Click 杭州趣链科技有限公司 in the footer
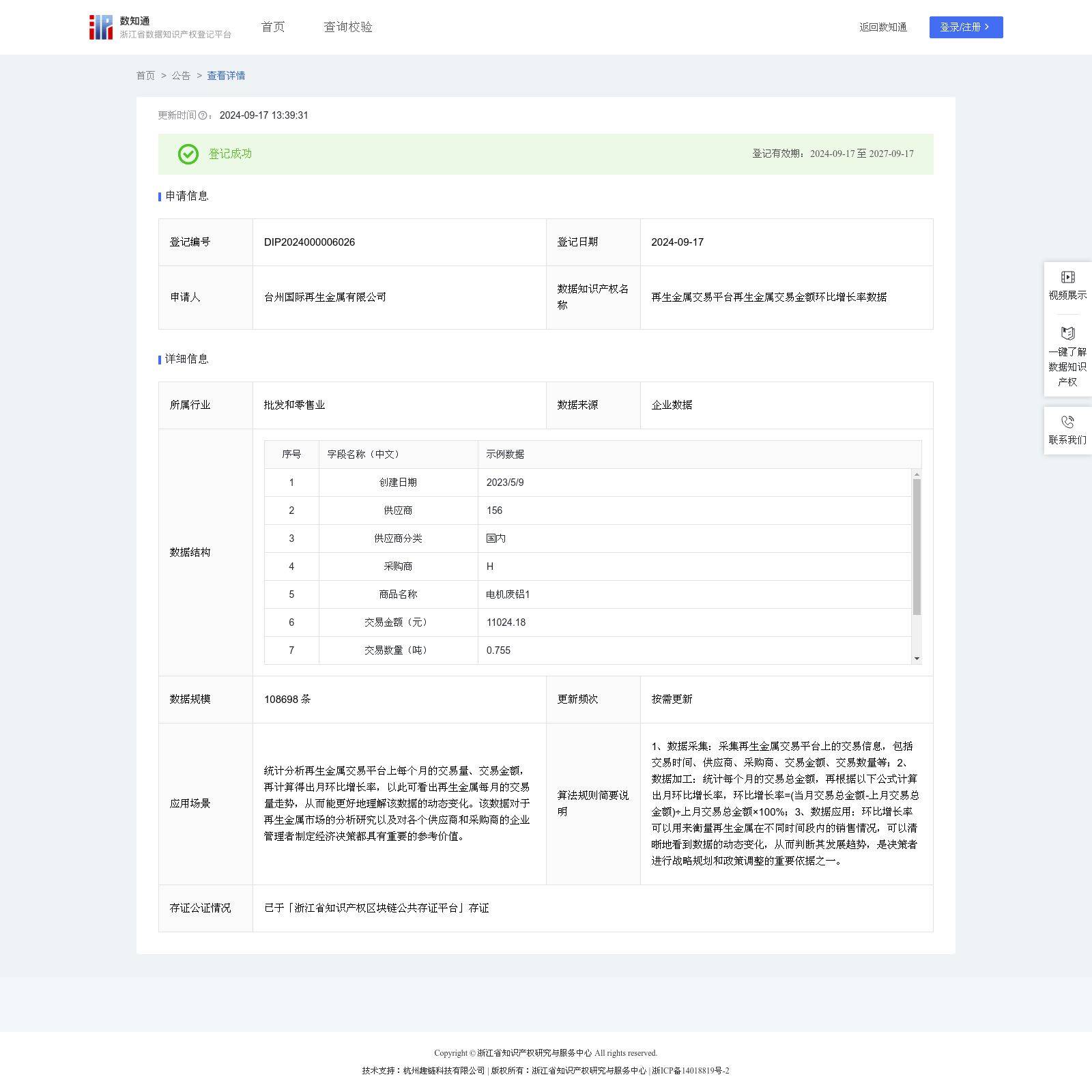Screen dimensions: 1092x1092 (444, 1071)
